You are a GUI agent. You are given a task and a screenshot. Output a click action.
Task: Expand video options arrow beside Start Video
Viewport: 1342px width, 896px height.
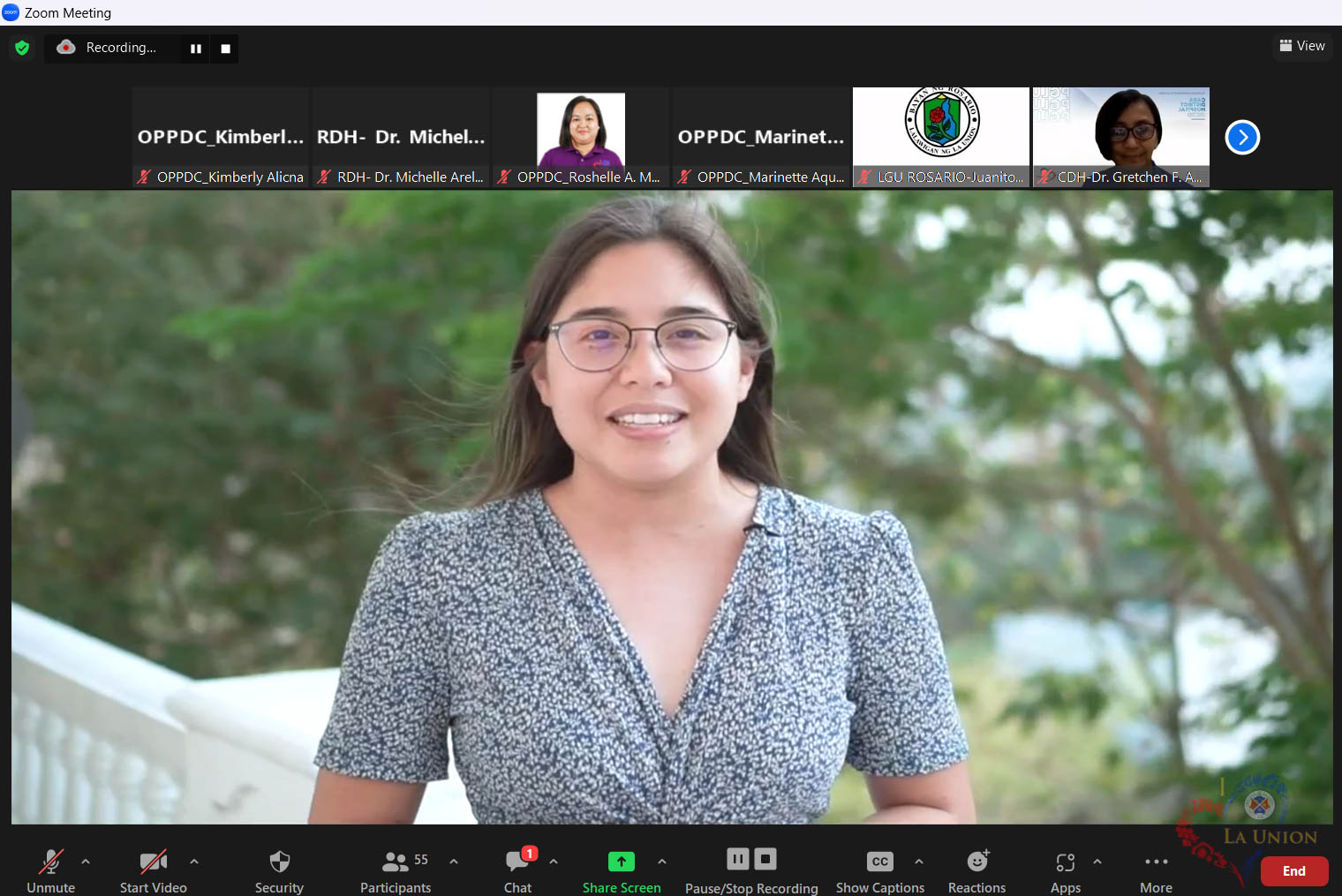194,861
